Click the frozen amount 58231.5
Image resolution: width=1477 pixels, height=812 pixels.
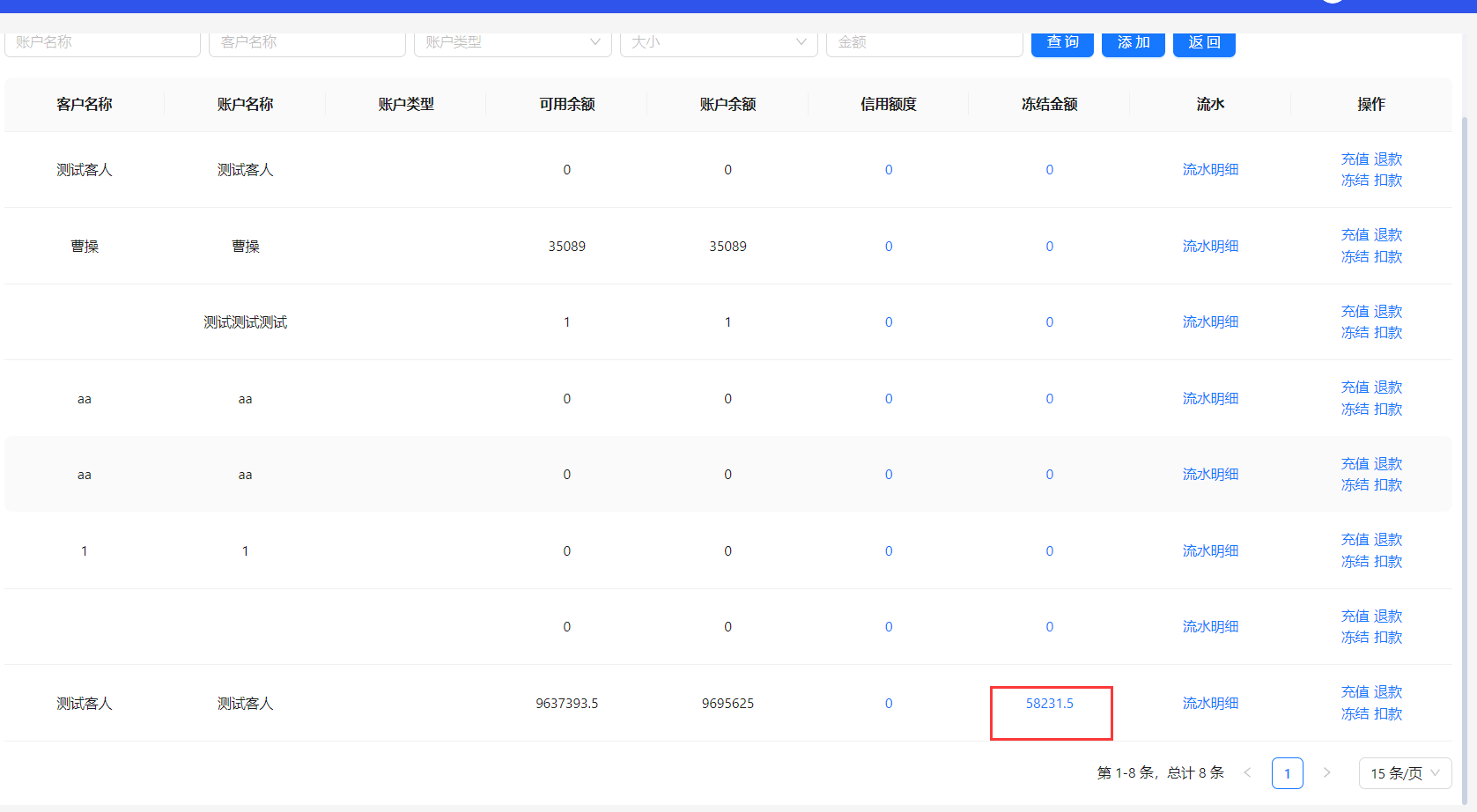point(1050,704)
